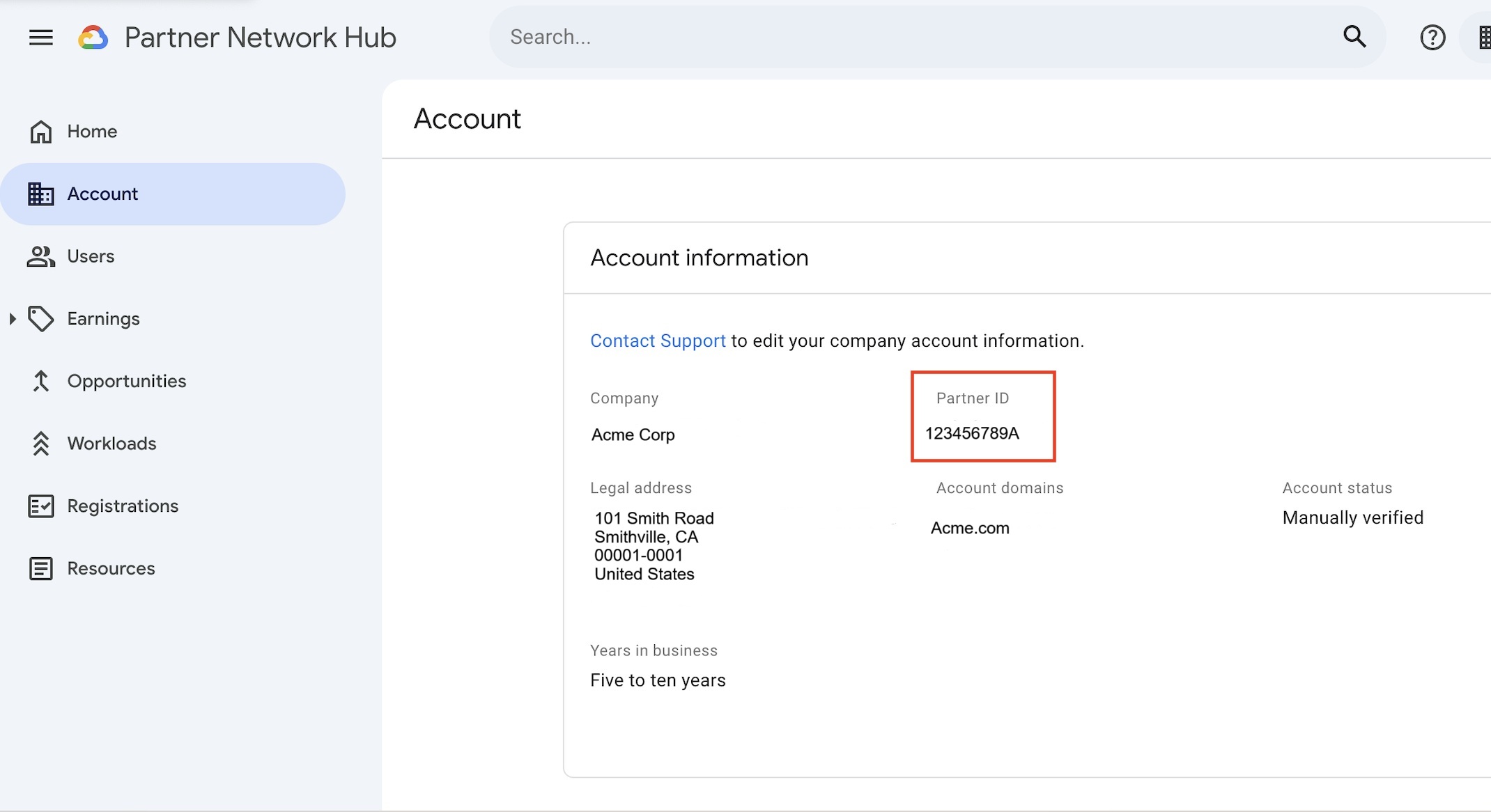Click the Resources document icon
Viewport: 1491px width, 812px height.
(x=41, y=568)
